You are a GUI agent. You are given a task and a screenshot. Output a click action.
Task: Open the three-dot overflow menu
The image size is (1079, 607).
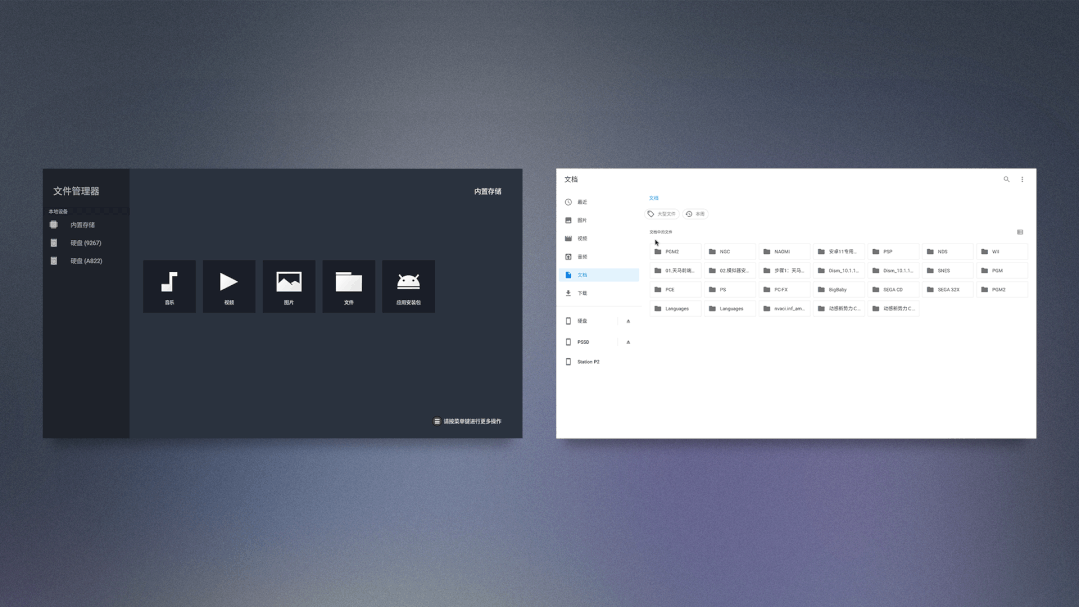click(x=1022, y=179)
